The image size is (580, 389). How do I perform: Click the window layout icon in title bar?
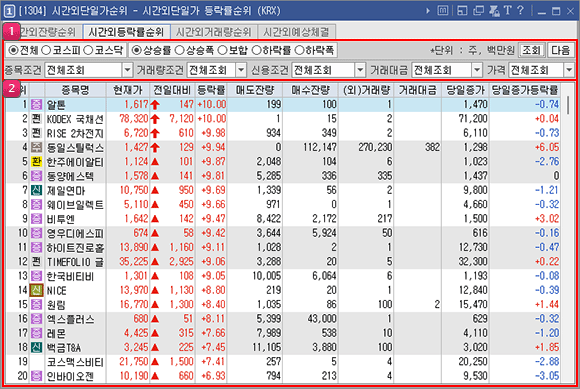pos(462,11)
